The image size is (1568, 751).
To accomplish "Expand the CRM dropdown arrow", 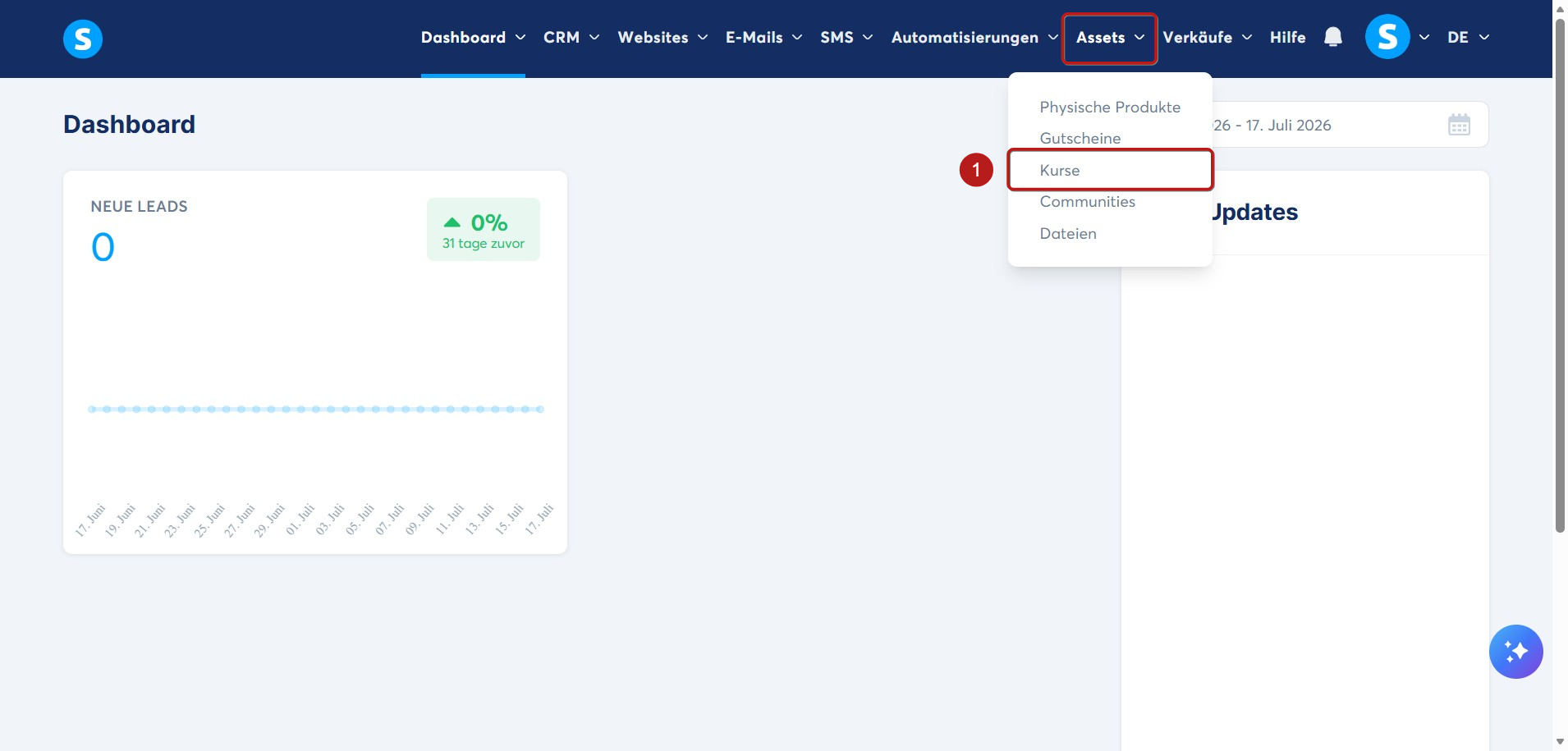I will pyautogui.click(x=594, y=37).
